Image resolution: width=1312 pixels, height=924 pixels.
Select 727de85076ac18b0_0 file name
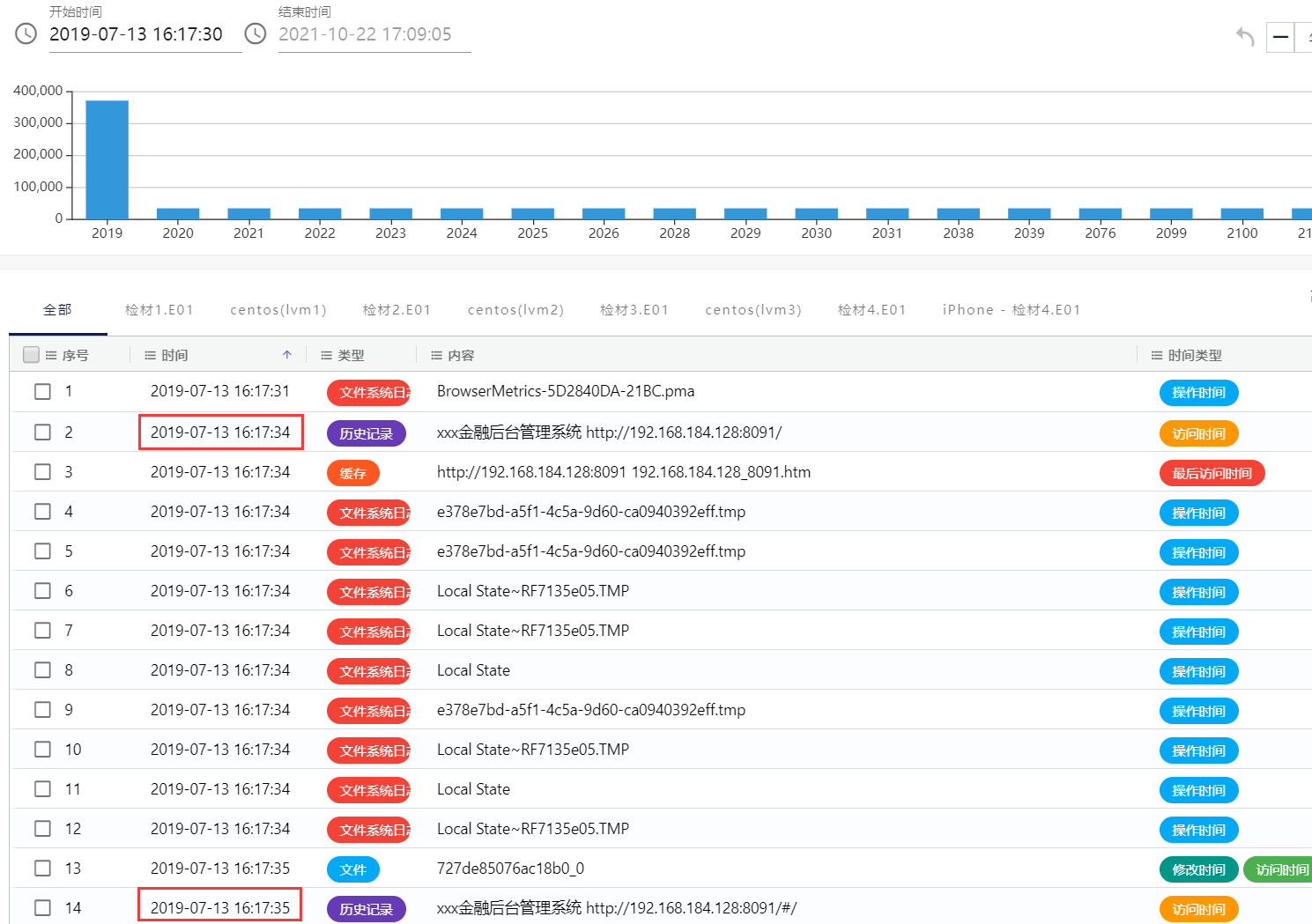(x=510, y=869)
